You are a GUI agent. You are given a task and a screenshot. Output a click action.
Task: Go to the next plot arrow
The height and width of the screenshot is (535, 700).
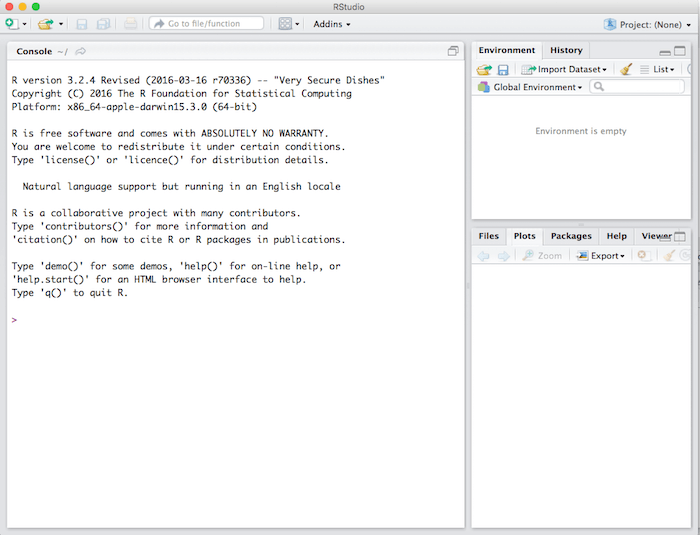coord(504,256)
